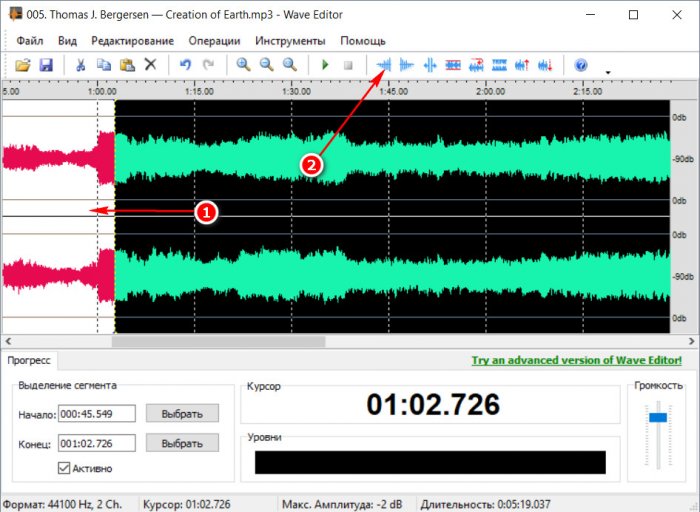Image resolution: width=700 pixels, height=512 pixels.
Task: Click the 1:30.00 mark on the time ruler
Action: [296, 92]
